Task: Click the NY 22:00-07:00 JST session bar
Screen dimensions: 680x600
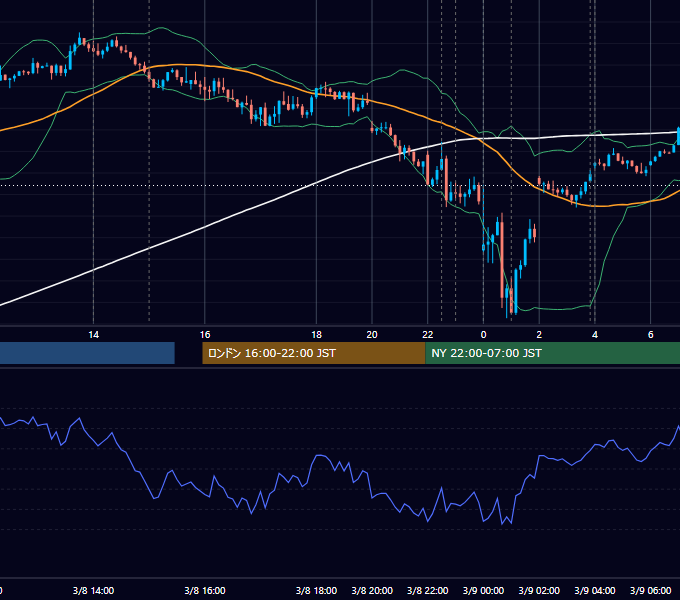Action: tap(552, 353)
